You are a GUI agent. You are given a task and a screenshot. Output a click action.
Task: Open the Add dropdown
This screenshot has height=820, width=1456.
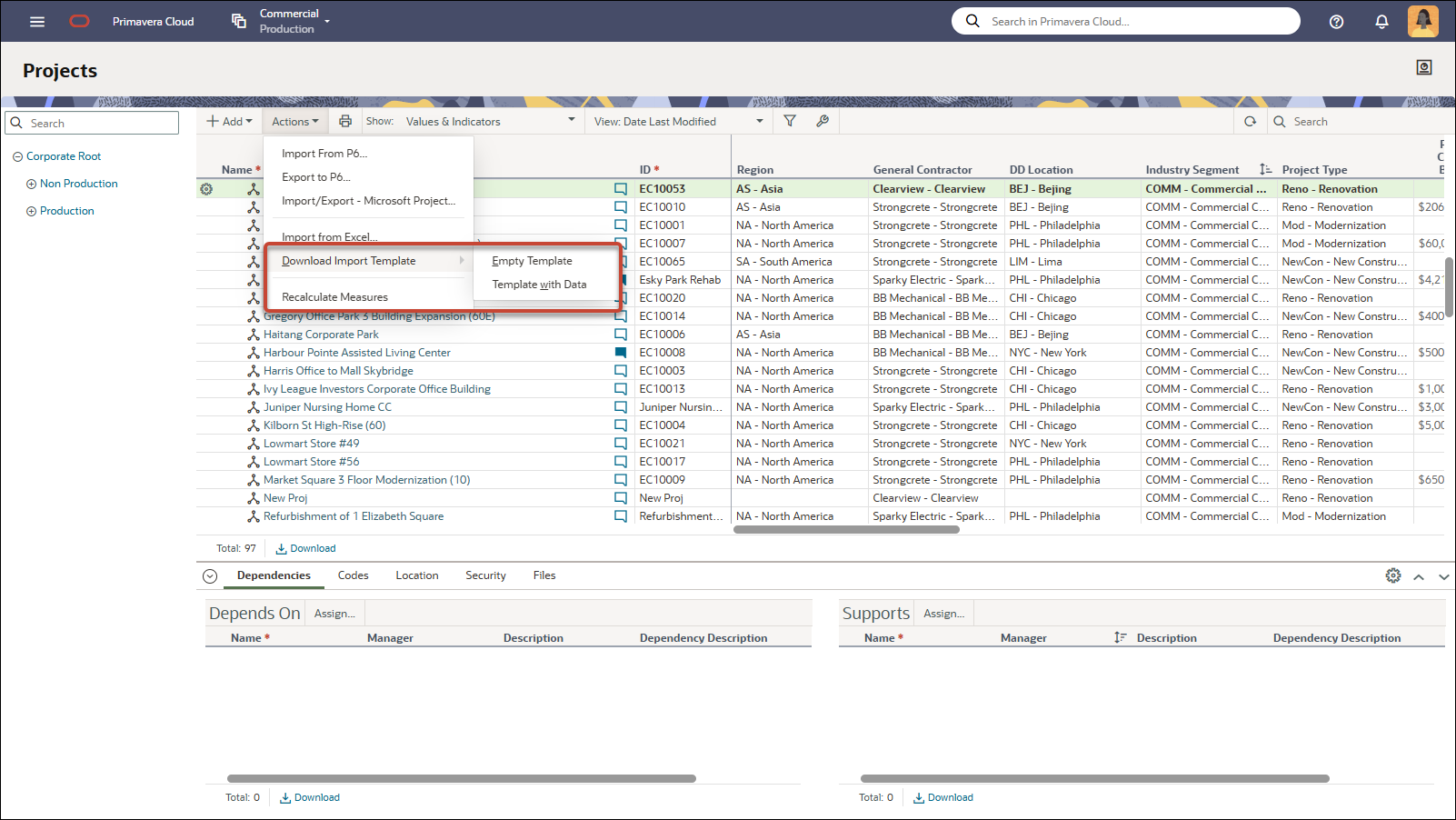(229, 121)
